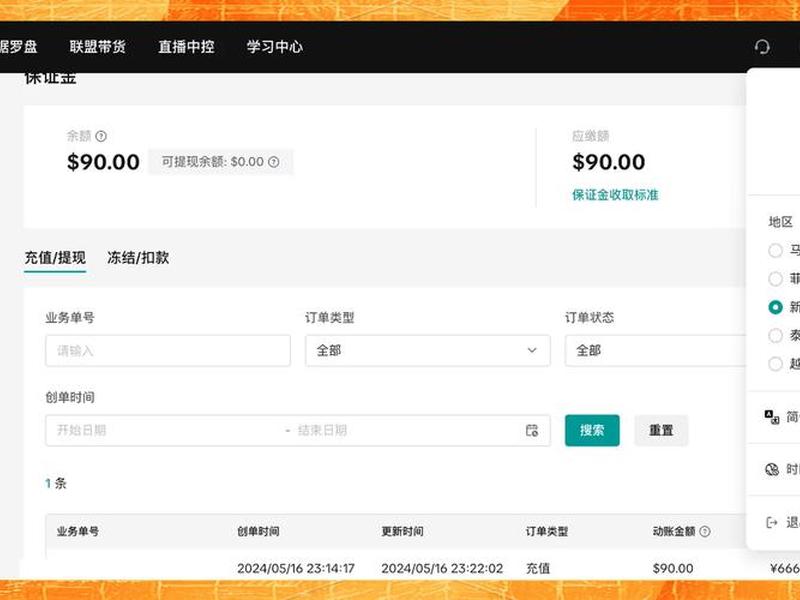Expand the 订单类型 dropdown
The height and width of the screenshot is (600, 800).
(x=428, y=351)
